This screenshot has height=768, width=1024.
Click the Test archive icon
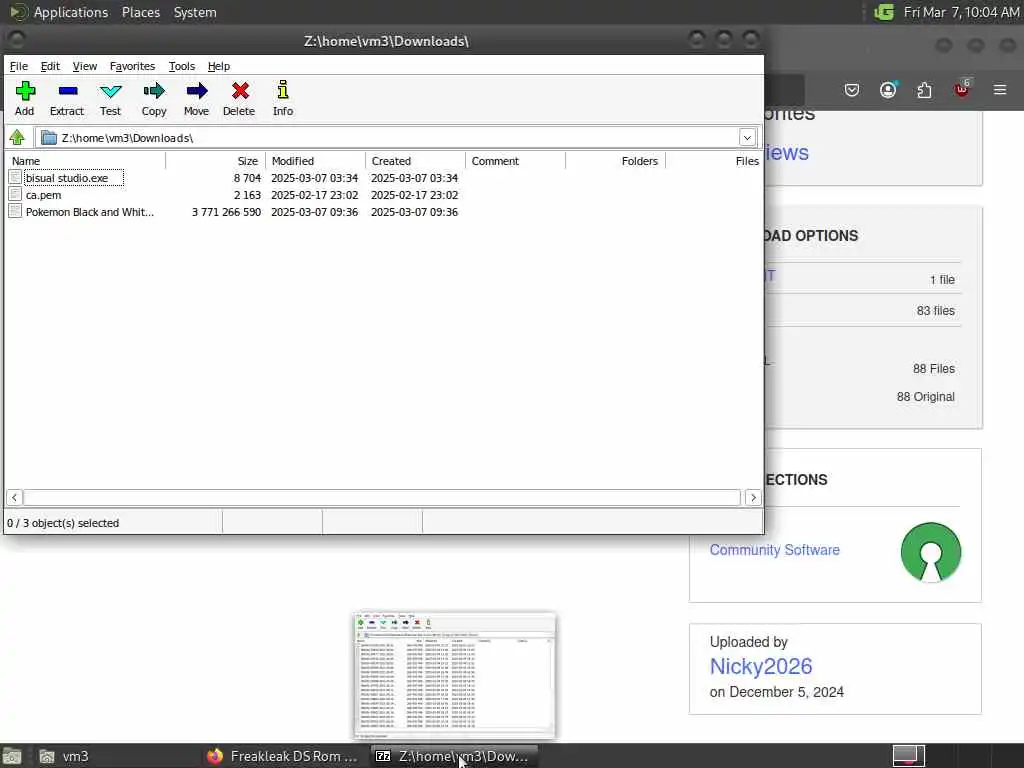(x=110, y=91)
